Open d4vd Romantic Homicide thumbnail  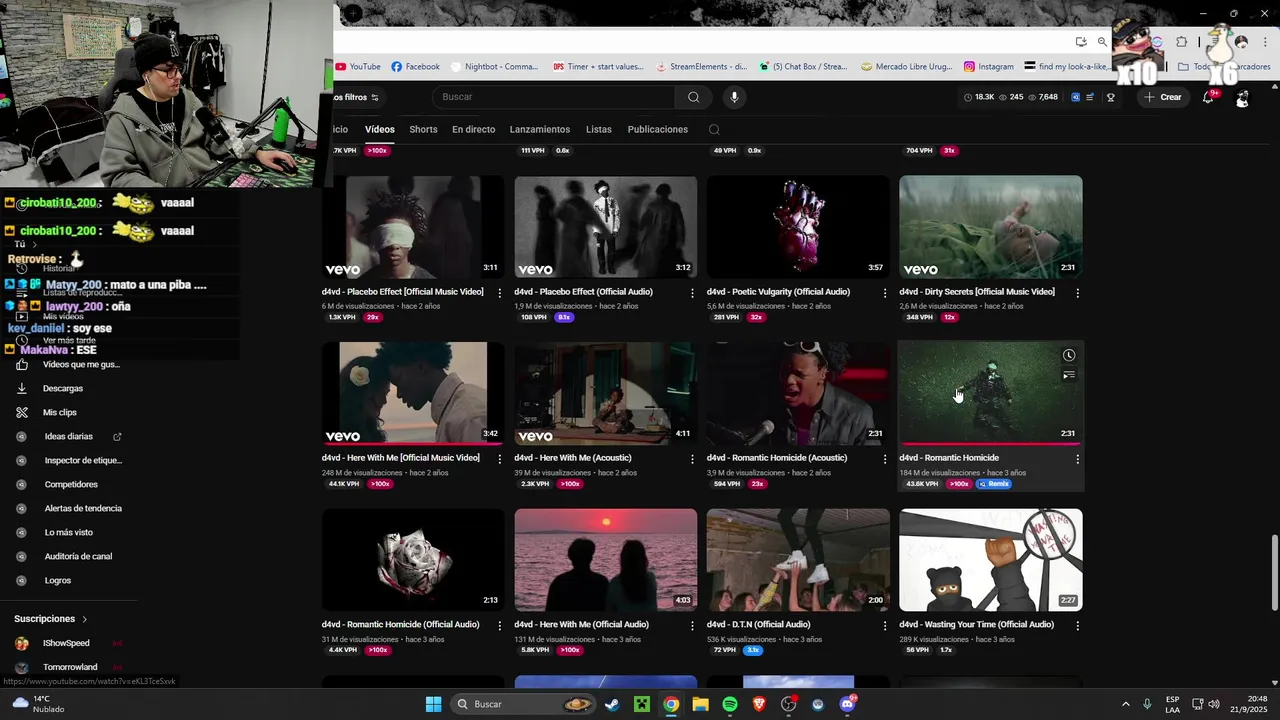click(990, 393)
